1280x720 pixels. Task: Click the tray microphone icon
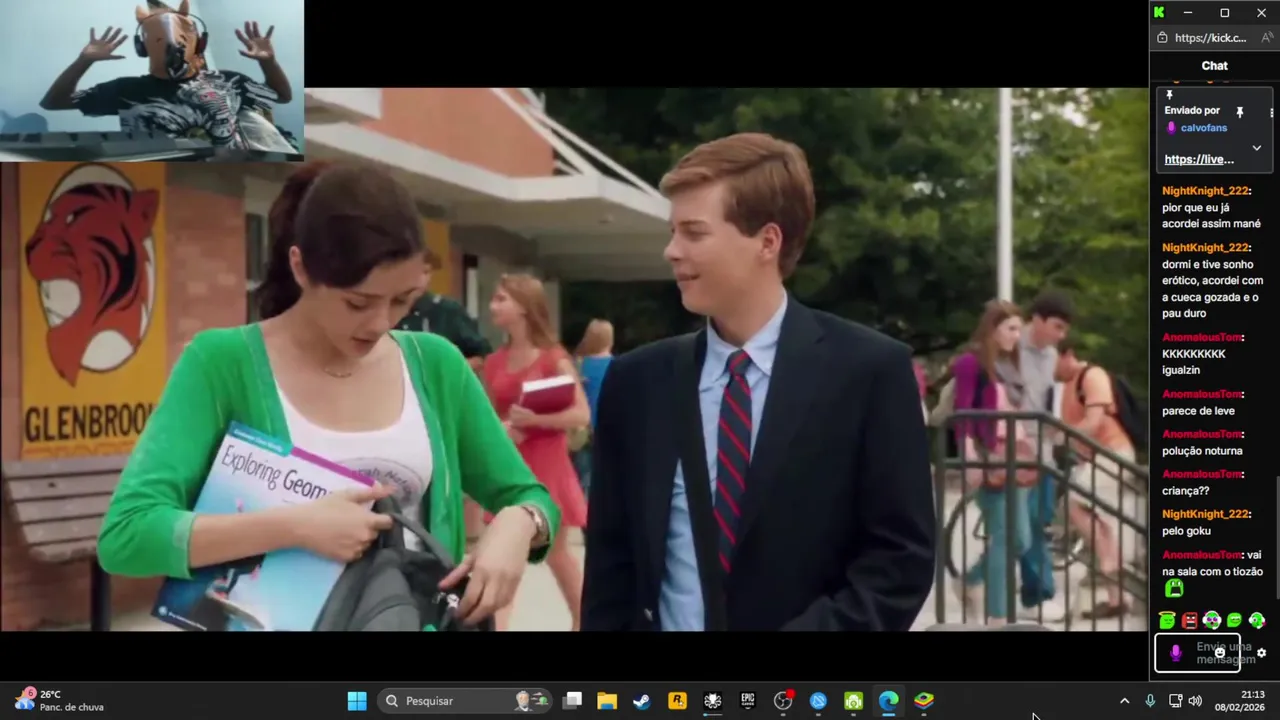(1150, 701)
